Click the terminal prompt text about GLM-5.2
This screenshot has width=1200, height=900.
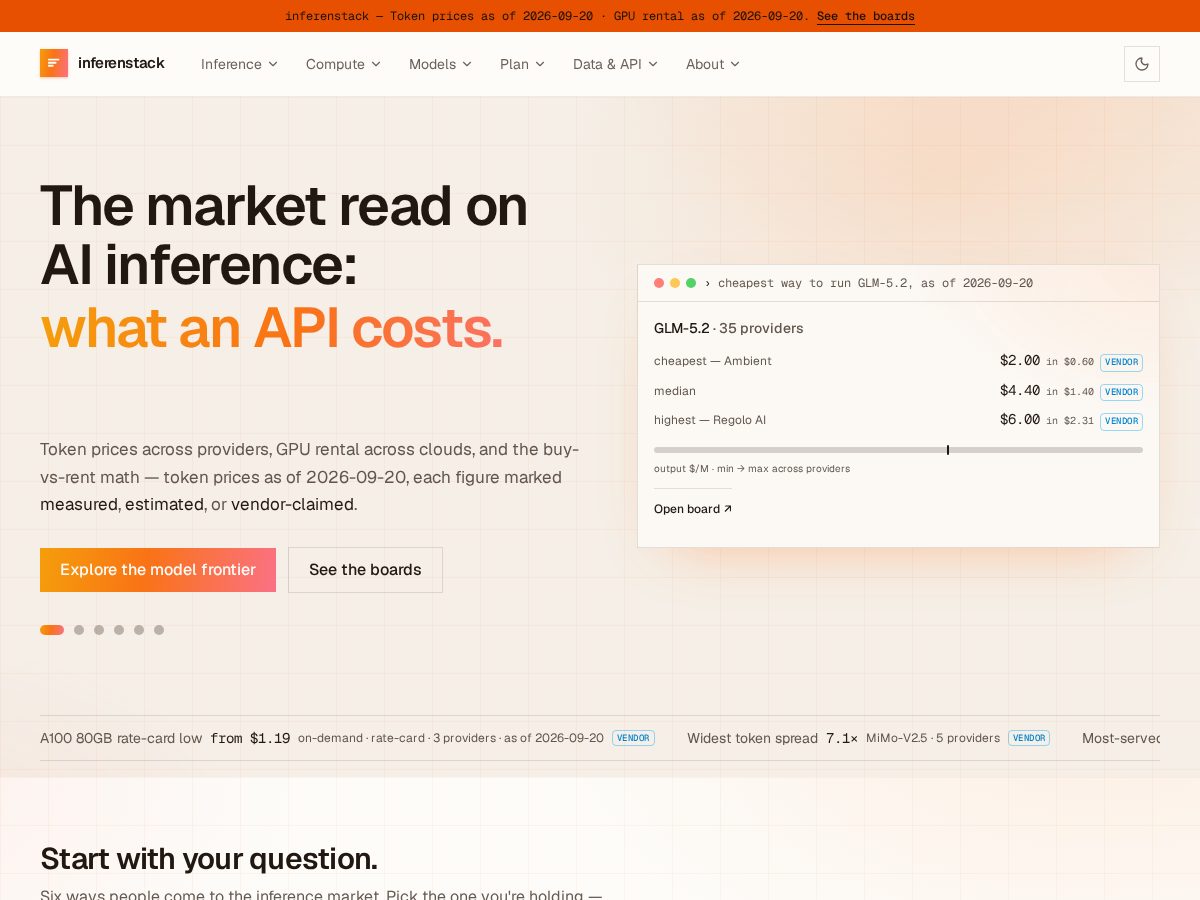coord(875,283)
